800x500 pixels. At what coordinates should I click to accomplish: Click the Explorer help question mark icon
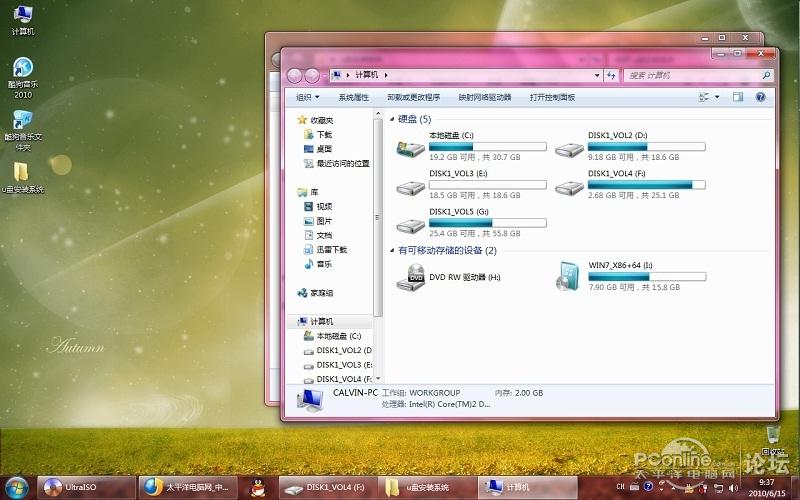coord(759,97)
